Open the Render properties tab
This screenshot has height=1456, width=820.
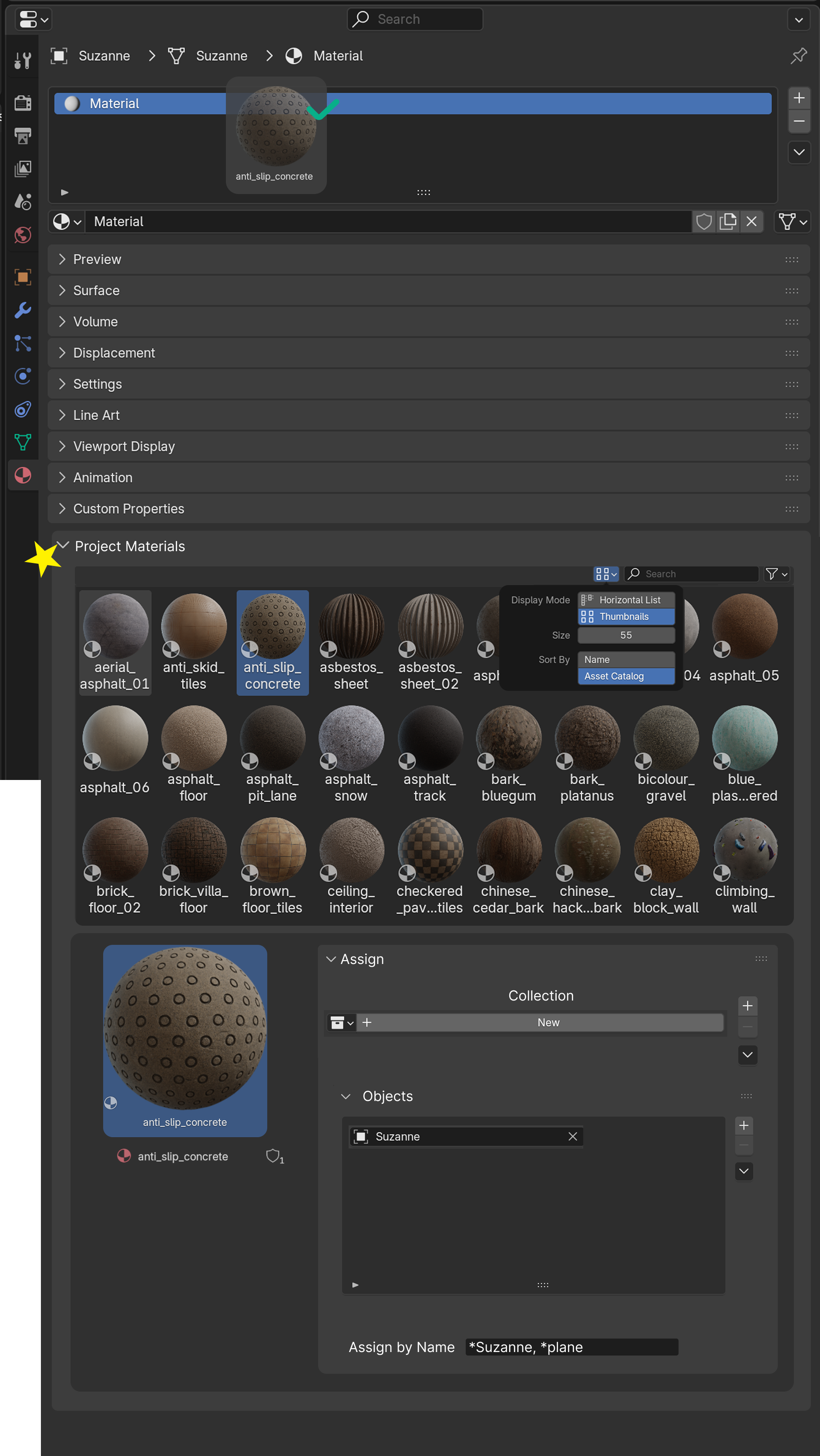[x=23, y=103]
